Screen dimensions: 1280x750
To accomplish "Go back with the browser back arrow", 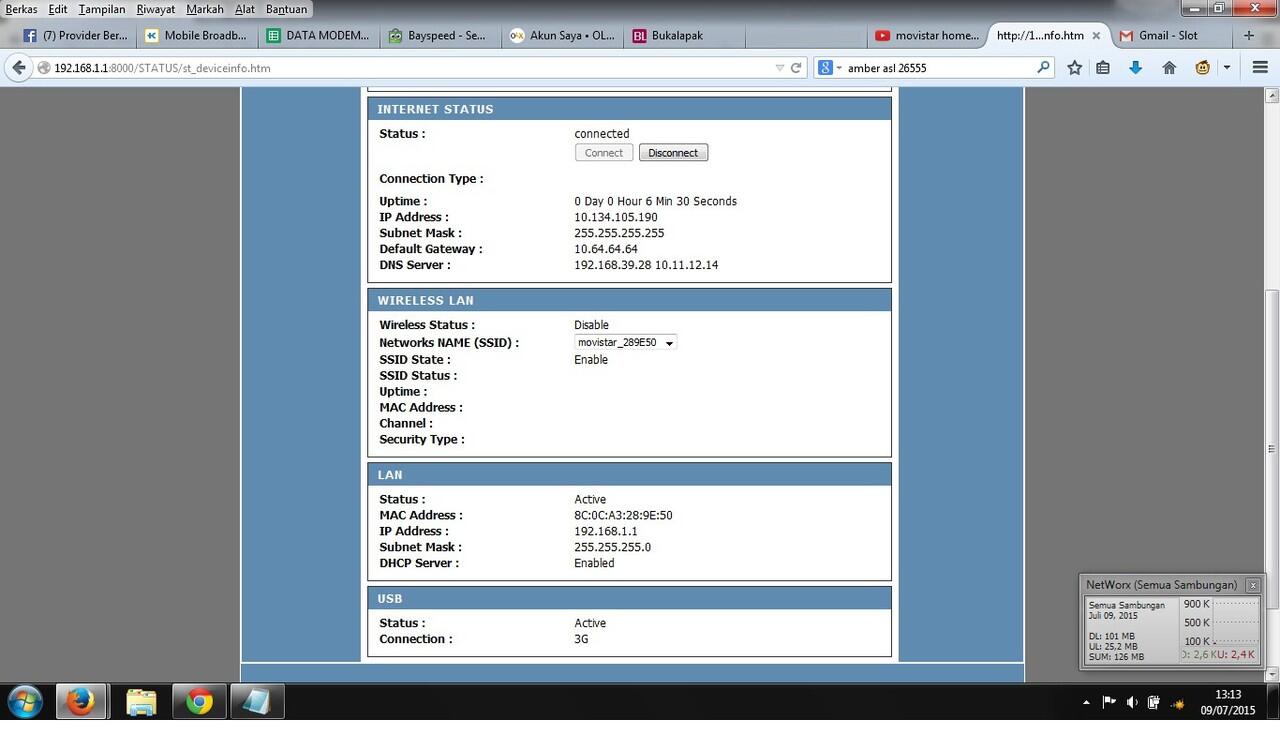I will (x=18, y=68).
